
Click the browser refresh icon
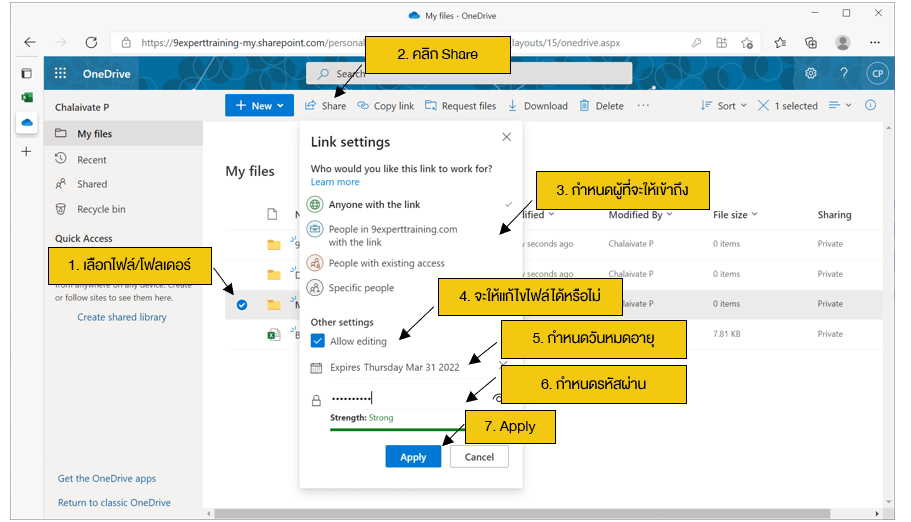[91, 43]
